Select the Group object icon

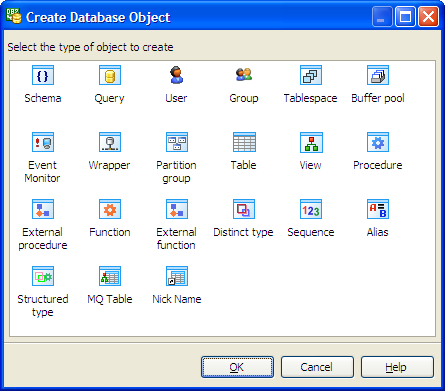(244, 74)
